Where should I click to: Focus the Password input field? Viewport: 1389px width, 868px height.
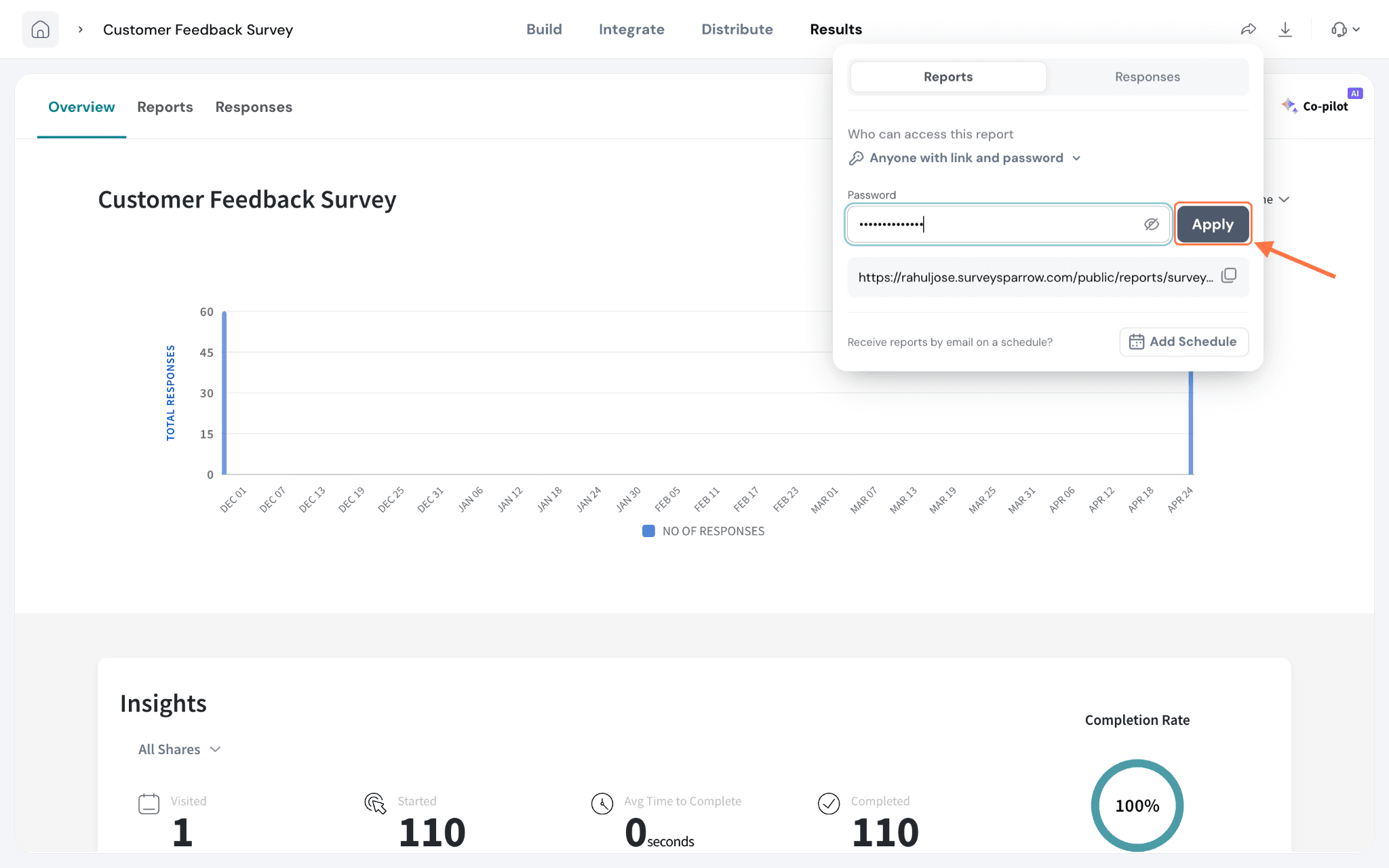point(1008,224)
